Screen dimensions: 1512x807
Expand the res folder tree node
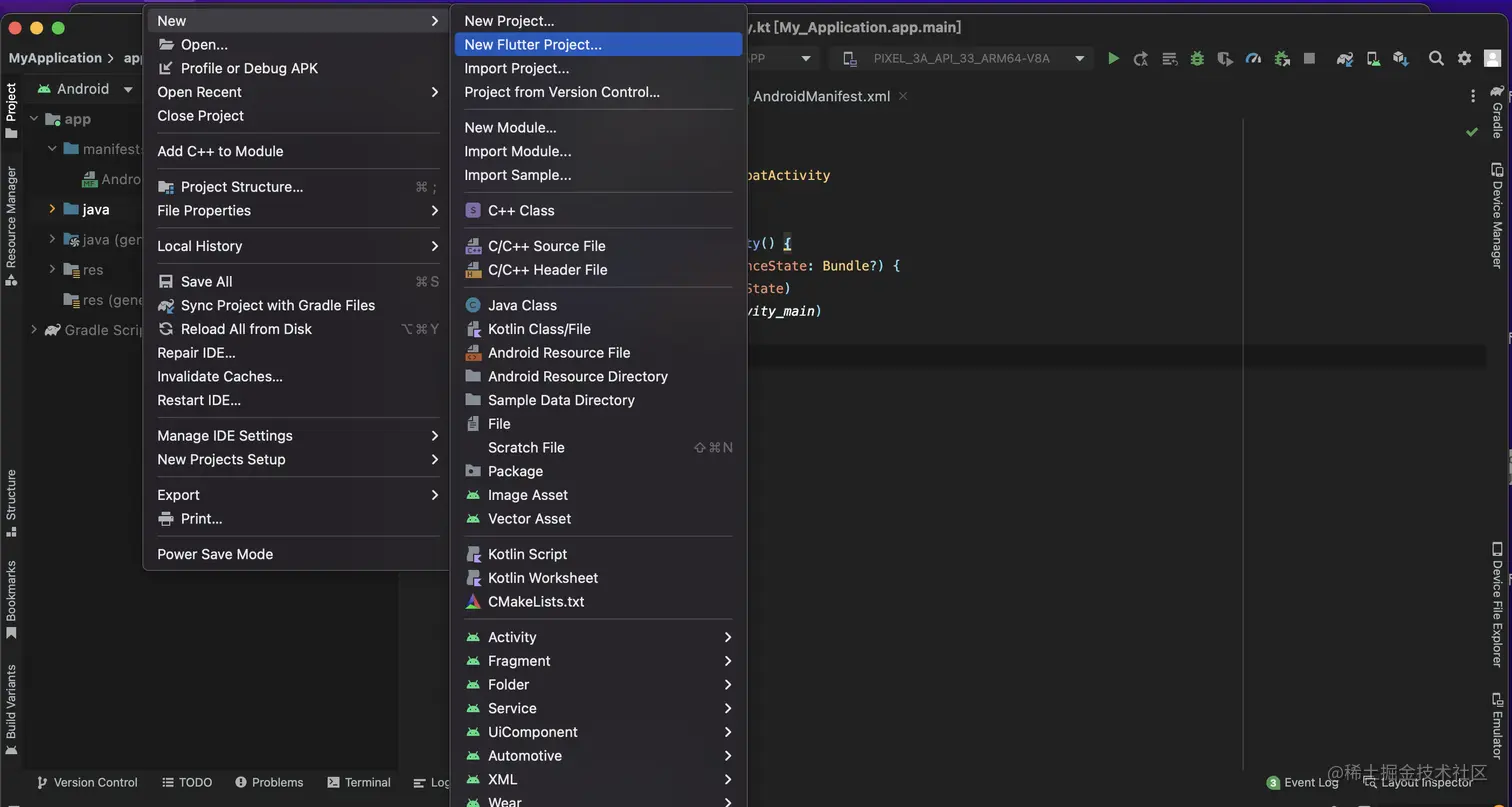click(52, 269)
